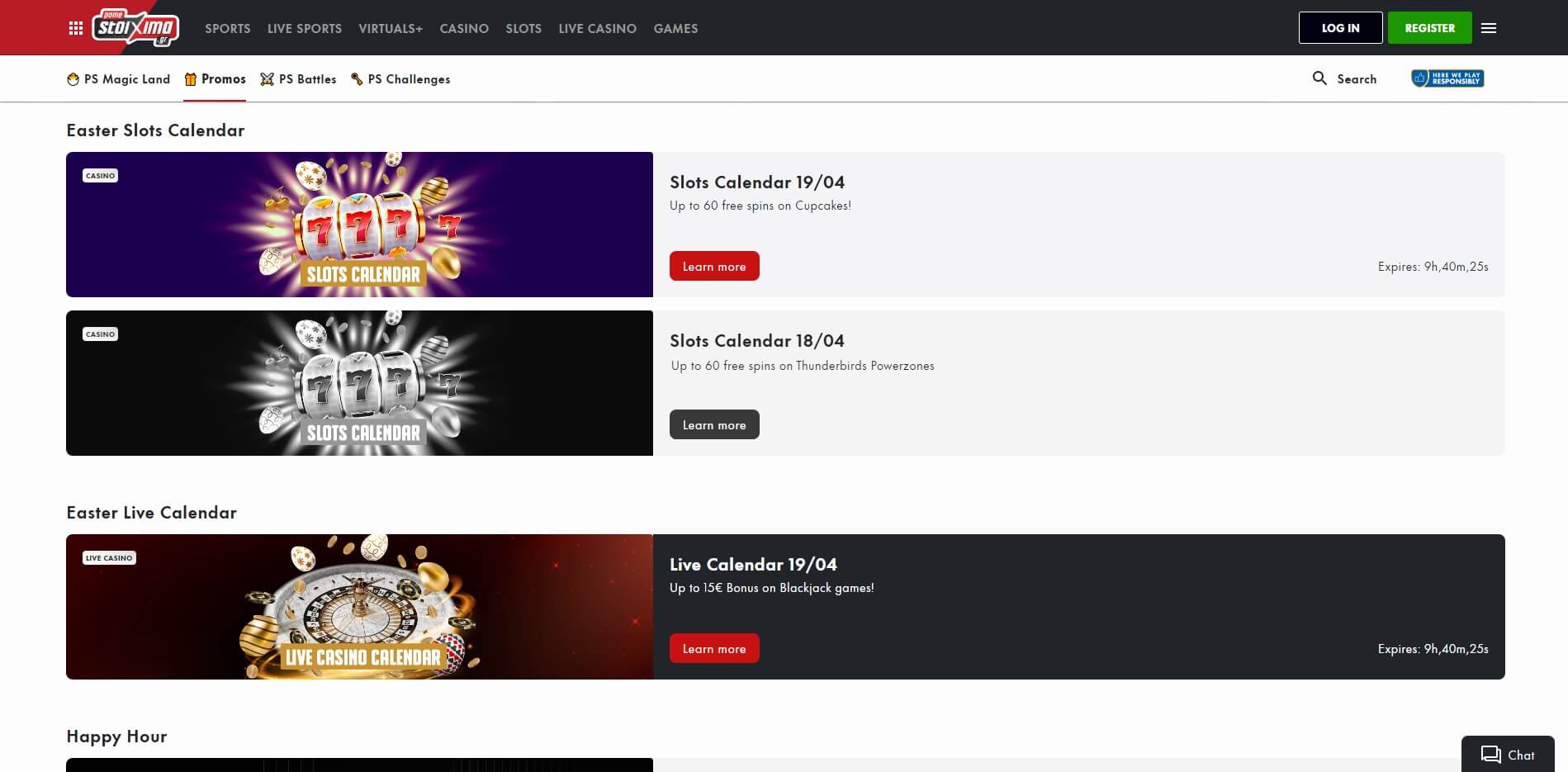Learn more about Slots Calendar 19/04
The width and height of the screenshot is (1568, 772).
[714, 266]
